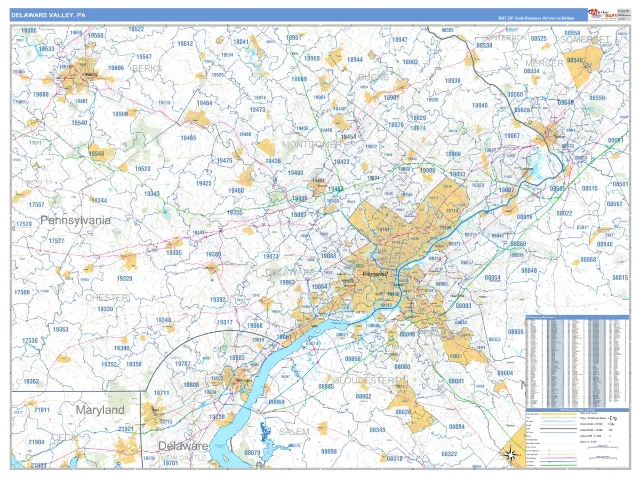Click ZIP code 08070
Image resolution: width=640 pixels, height=480 pixels.
tap(252, 453)
